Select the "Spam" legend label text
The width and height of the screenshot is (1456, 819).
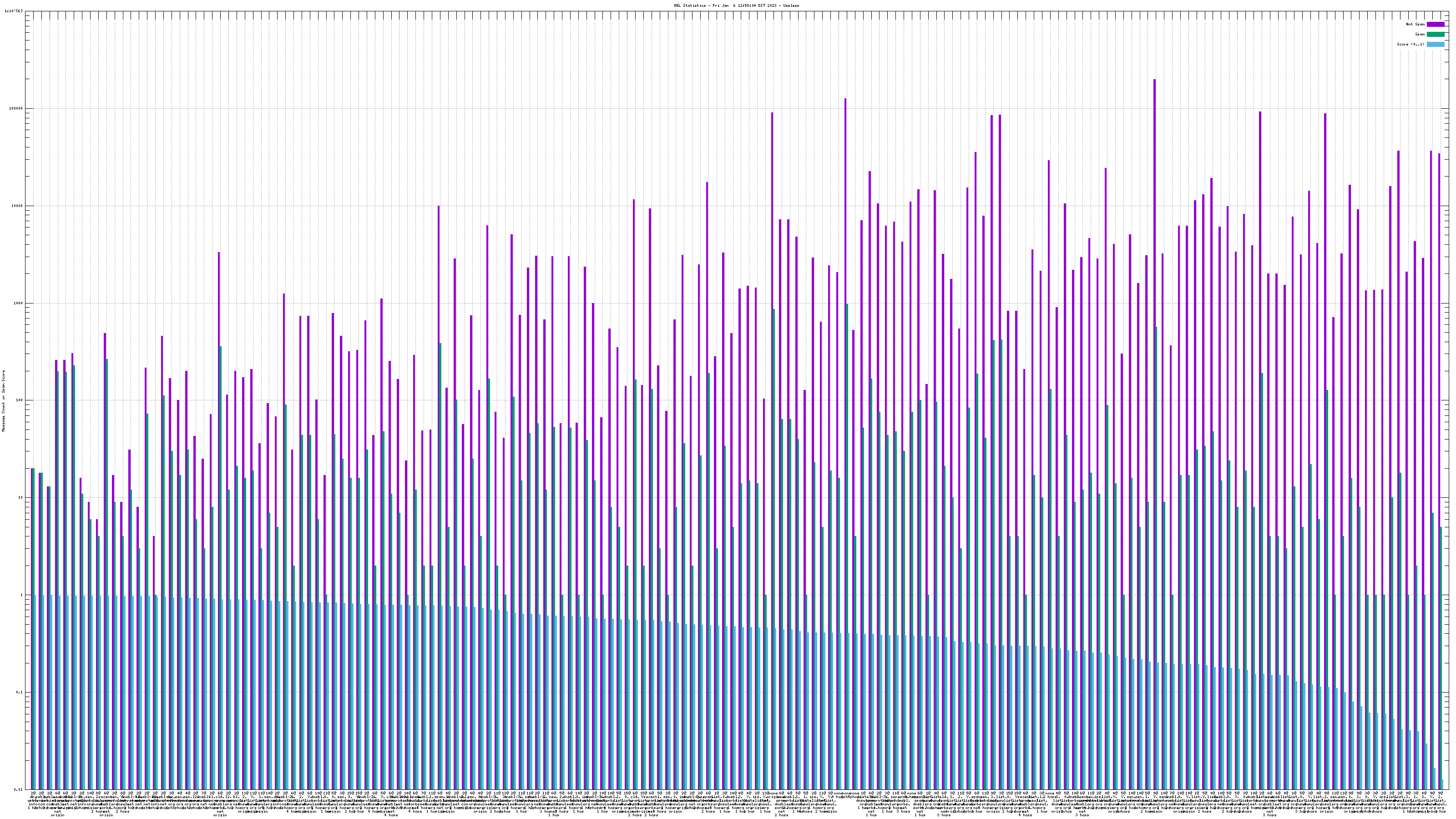click(1420, 35)
